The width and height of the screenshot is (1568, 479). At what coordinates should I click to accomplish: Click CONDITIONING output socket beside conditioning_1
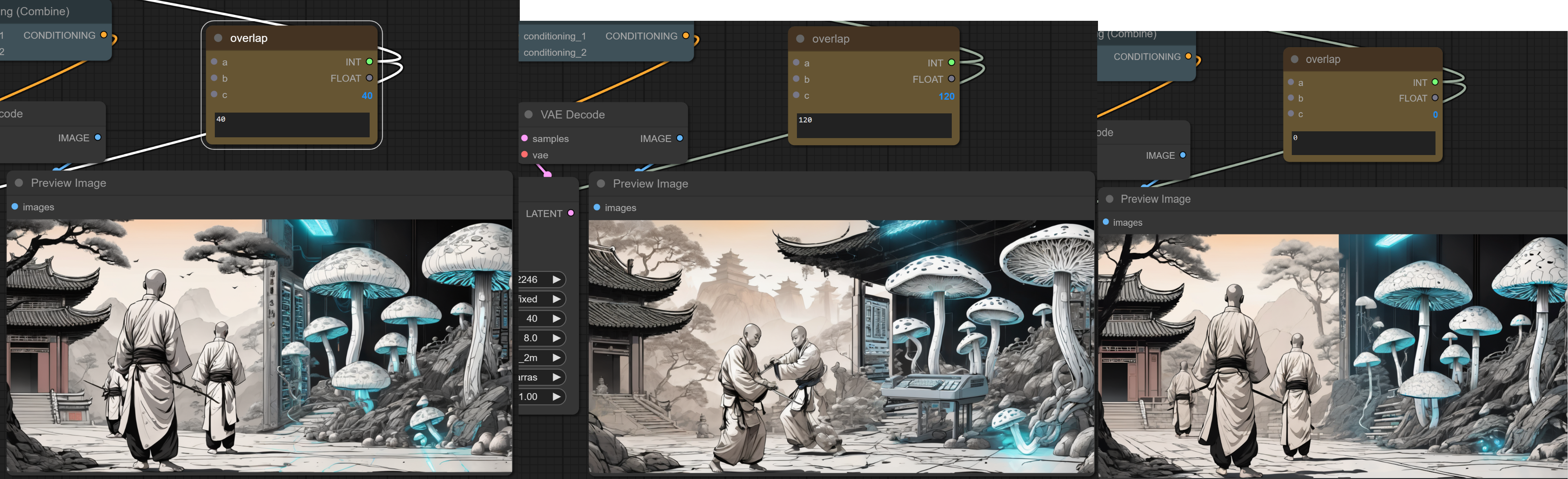pos(686,36)
